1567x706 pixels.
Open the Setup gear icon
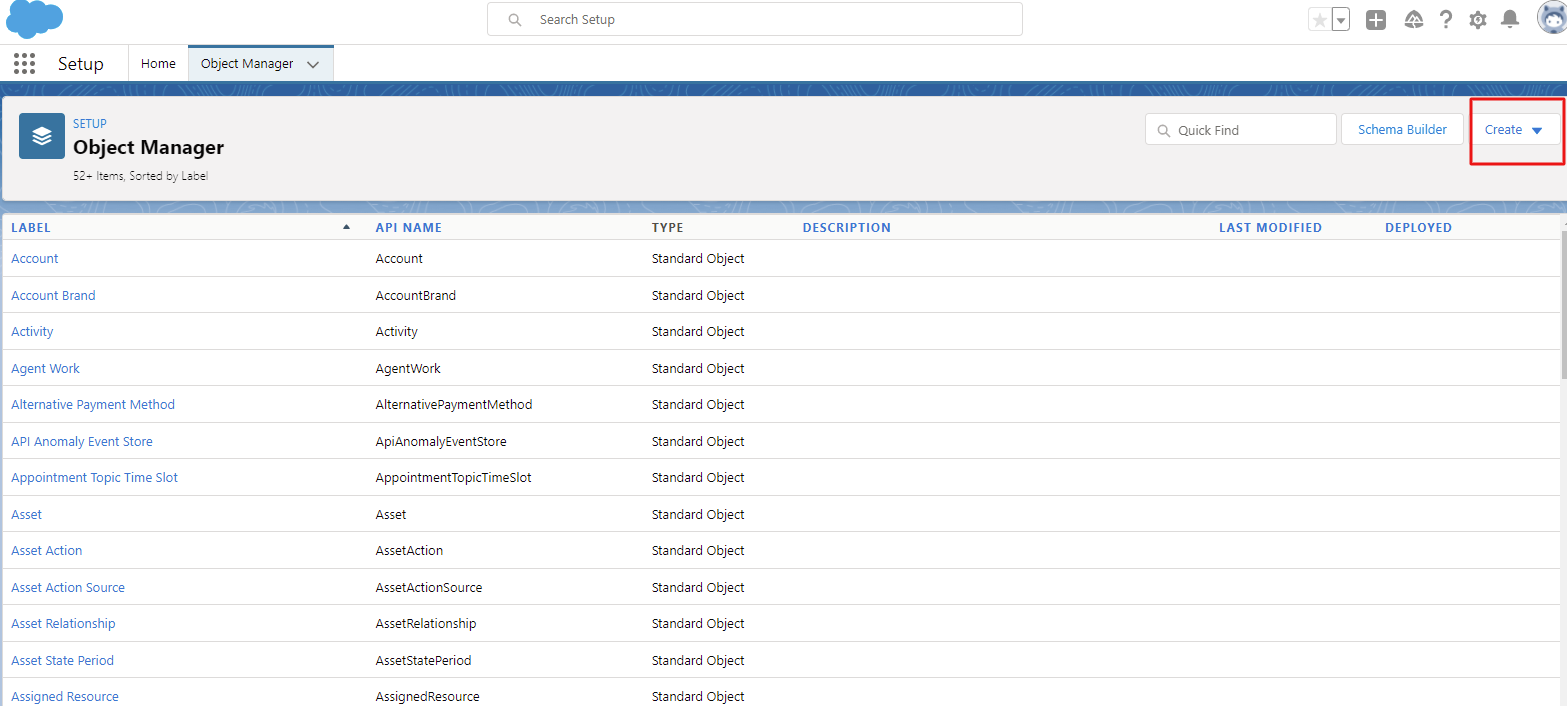(x=1478, y=20)
